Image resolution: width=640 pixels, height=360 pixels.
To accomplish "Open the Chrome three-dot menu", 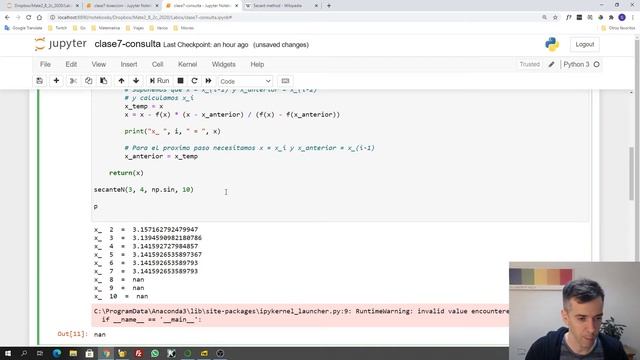I will click(x=633, y=18).
